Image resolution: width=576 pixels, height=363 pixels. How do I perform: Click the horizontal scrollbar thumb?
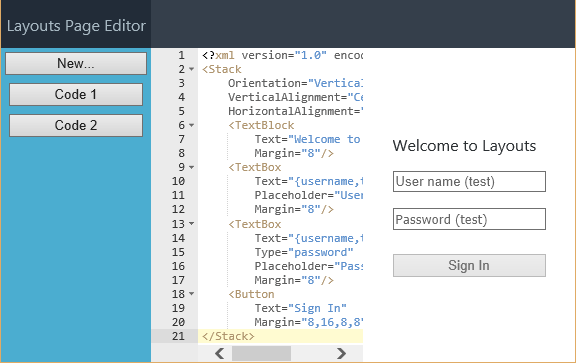tap(262, 353)
